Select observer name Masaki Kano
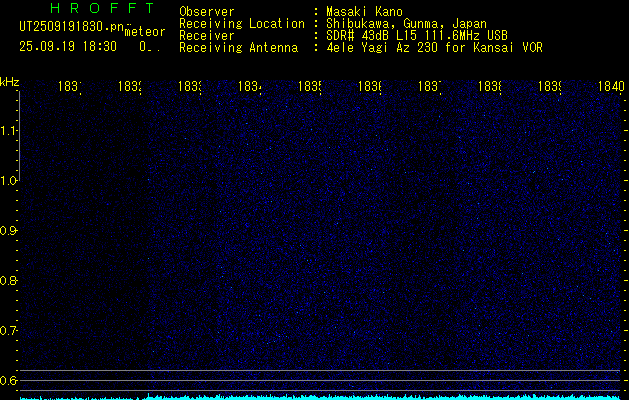This screenshot has height=400, width=629. [x=364, y=11]
